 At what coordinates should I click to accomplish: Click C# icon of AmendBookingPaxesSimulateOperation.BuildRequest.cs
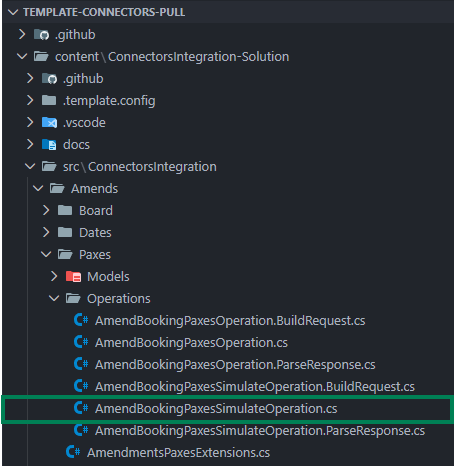tap(81, 386)
